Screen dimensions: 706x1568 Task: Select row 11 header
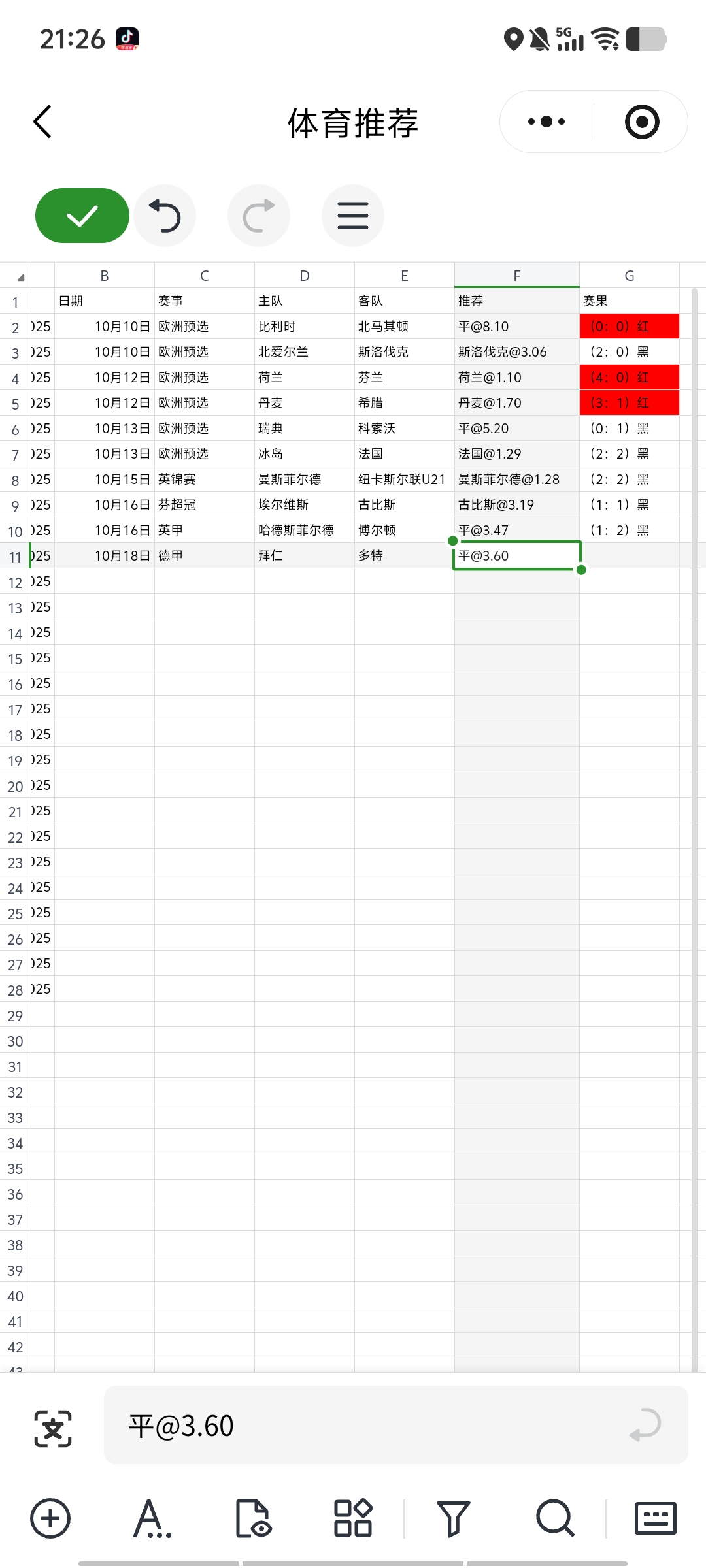point(16,557)
